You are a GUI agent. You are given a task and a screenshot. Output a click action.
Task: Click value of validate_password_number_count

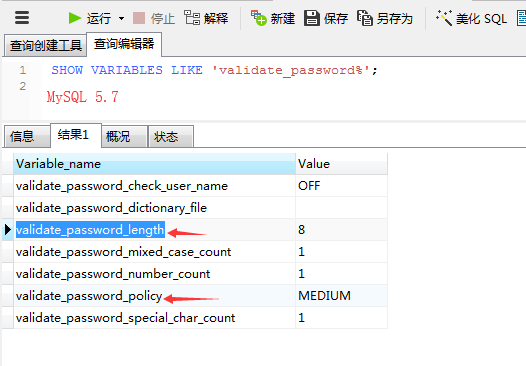(341, 274)
